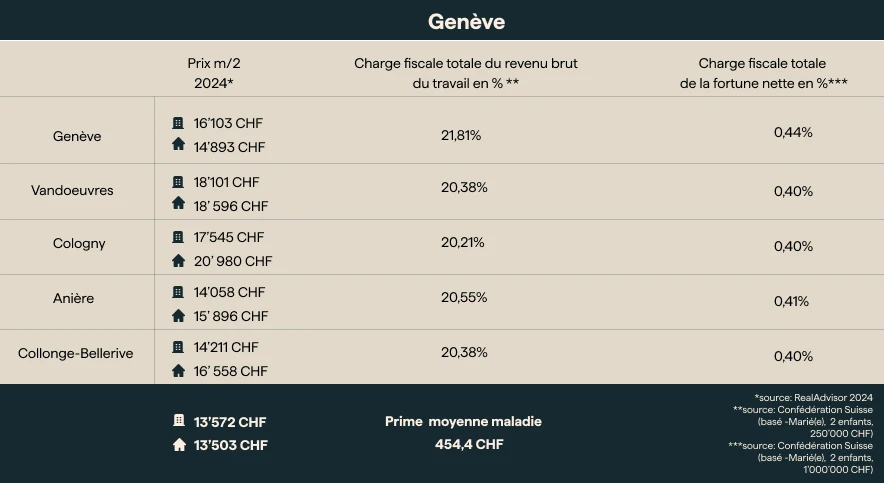Click the apartment building icon in Genève row
Screen dimensions: 884x483
point(178,123)
